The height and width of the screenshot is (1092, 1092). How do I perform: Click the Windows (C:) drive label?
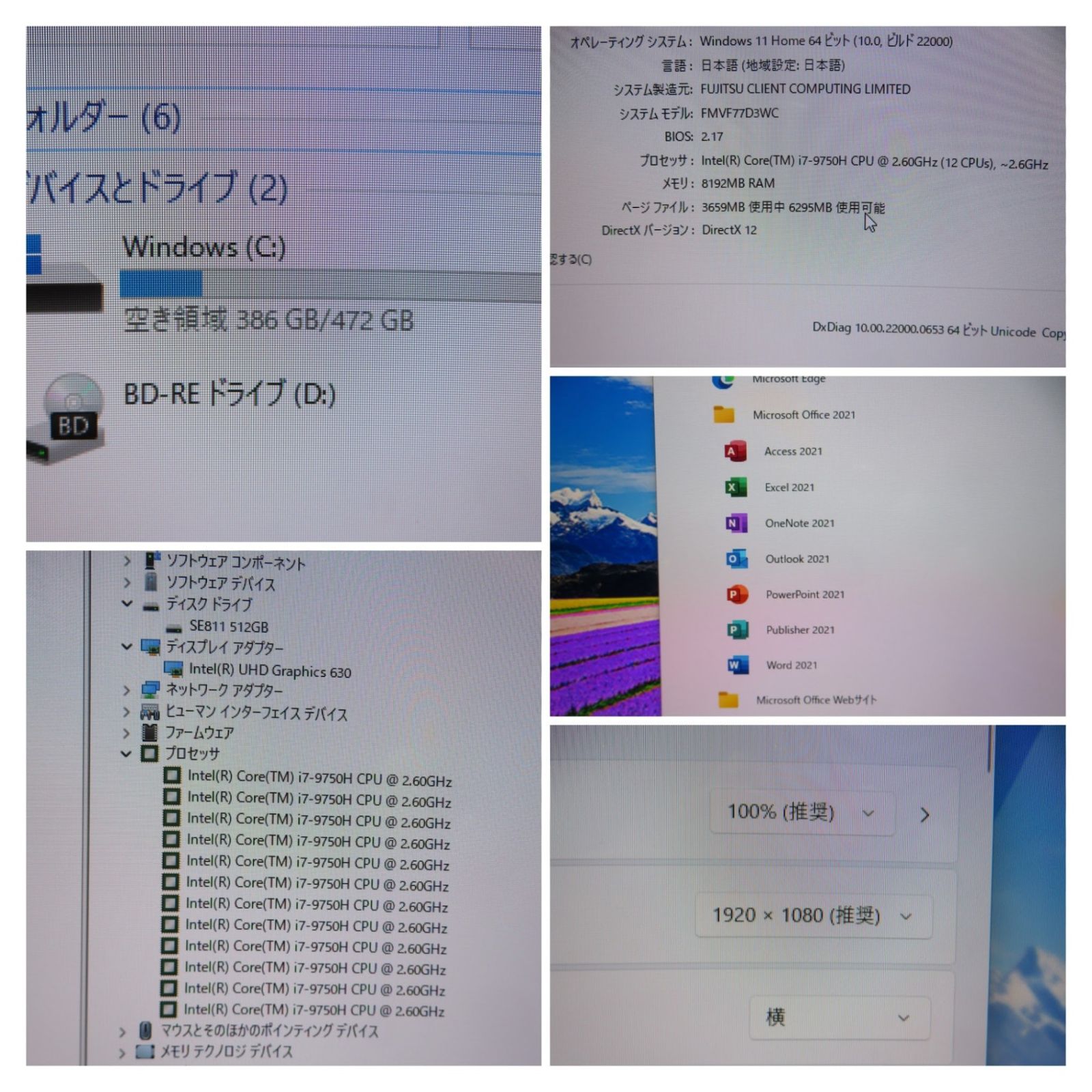(x=203, y=246)
